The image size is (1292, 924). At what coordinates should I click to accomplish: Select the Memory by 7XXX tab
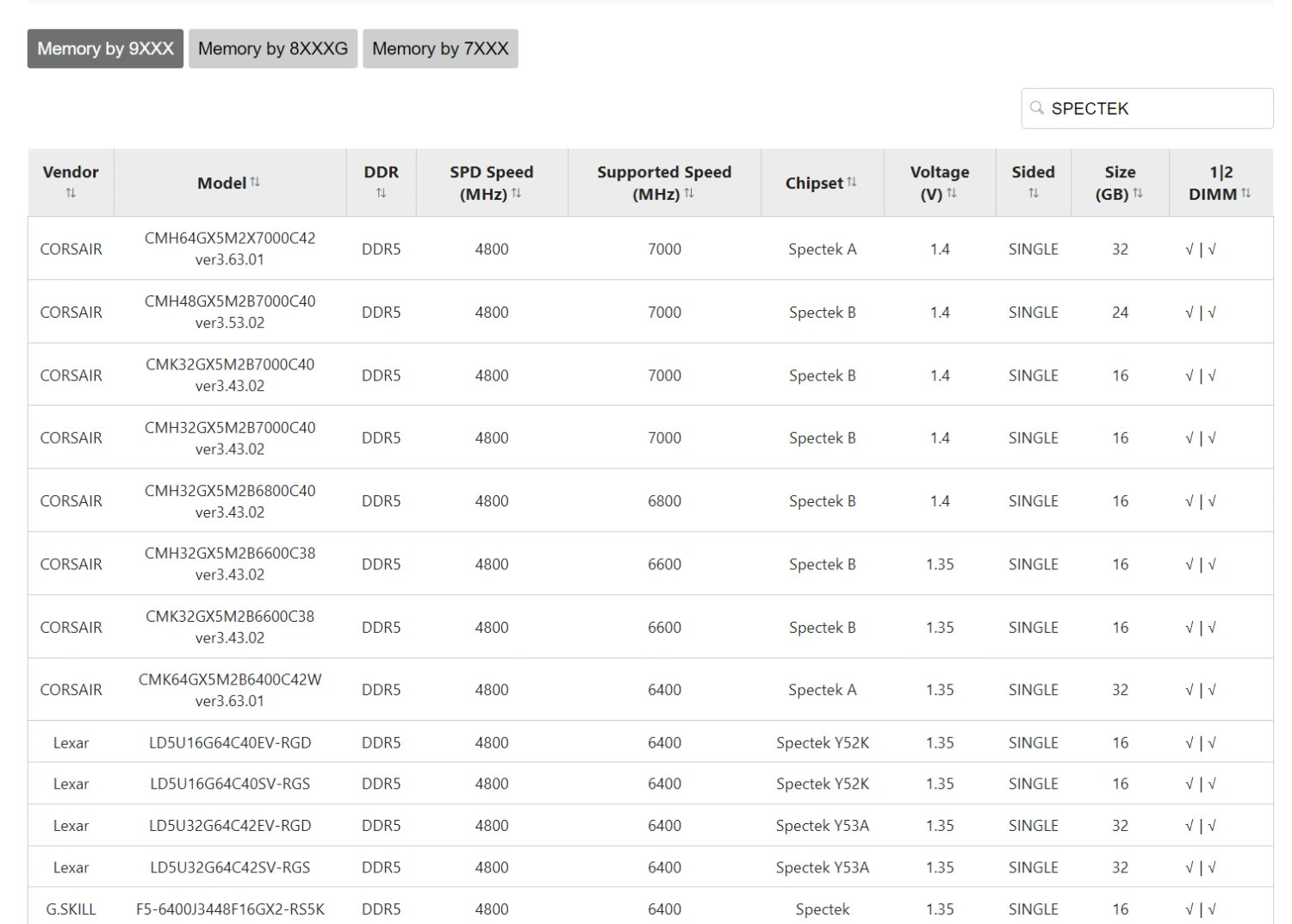440,49
